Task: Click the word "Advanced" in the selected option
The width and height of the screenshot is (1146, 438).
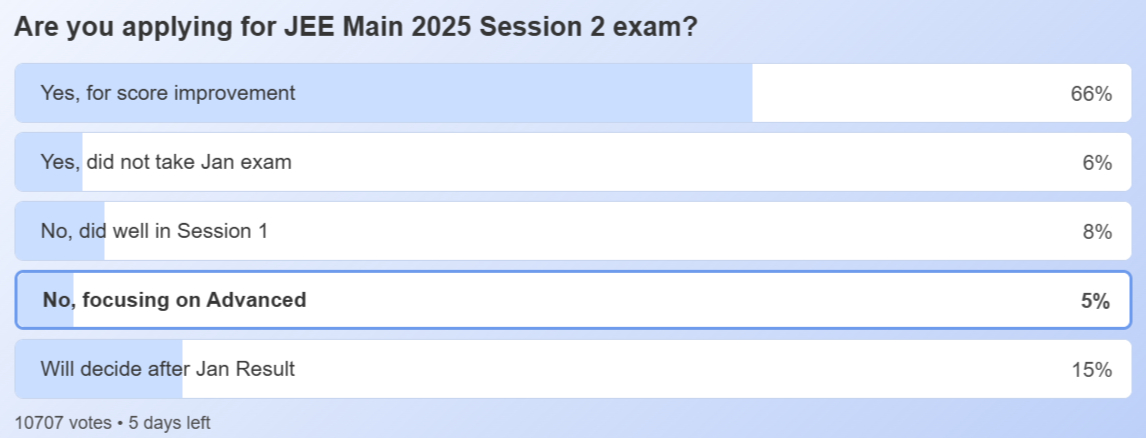Action: pyautogui.click(x=256, y=300)
